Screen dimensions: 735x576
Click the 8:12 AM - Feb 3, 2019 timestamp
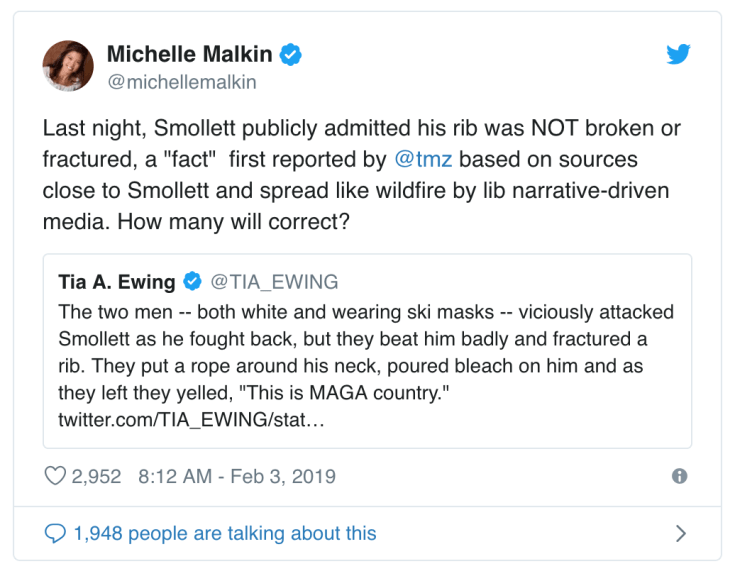[x=235, y=477]
